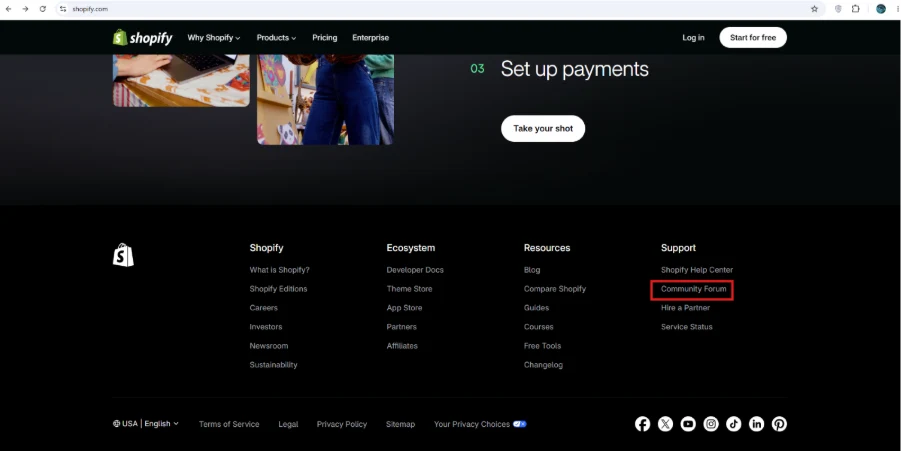The height and width of the screenshot is (451, 901).
Task: Open the Affiliates footer link
Action: [x=402, y=346]
